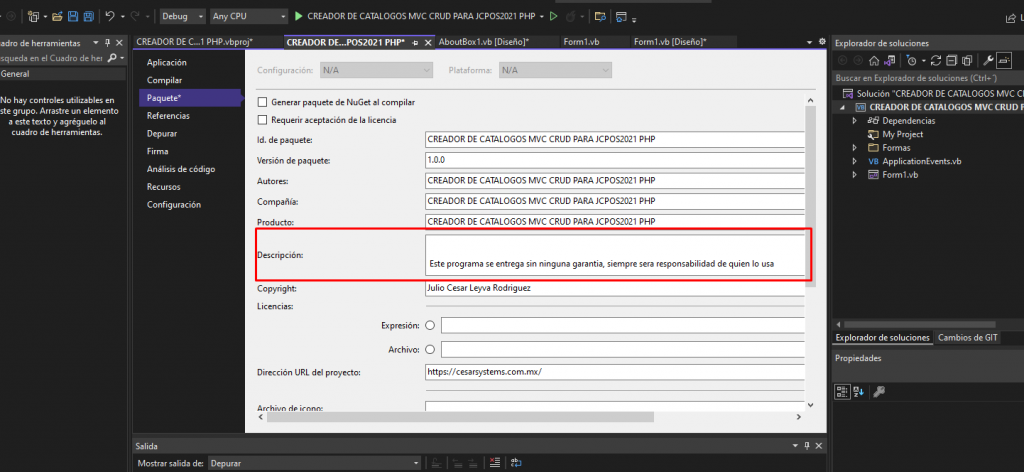Enable Generar paquete de NuGet al compilar

pos(263,103)
